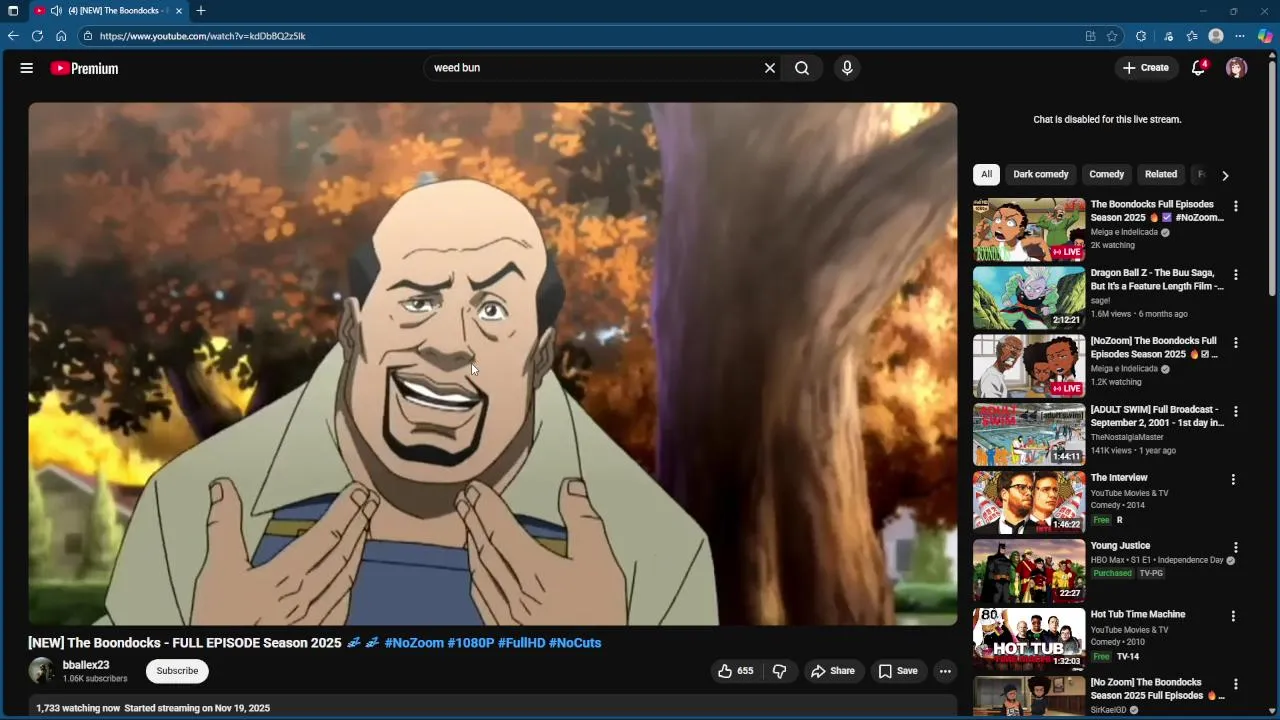Open the YouTube hamburger guide menu
The width and height of the screenshot is (1280, 720).
click(x=27, y=68)
